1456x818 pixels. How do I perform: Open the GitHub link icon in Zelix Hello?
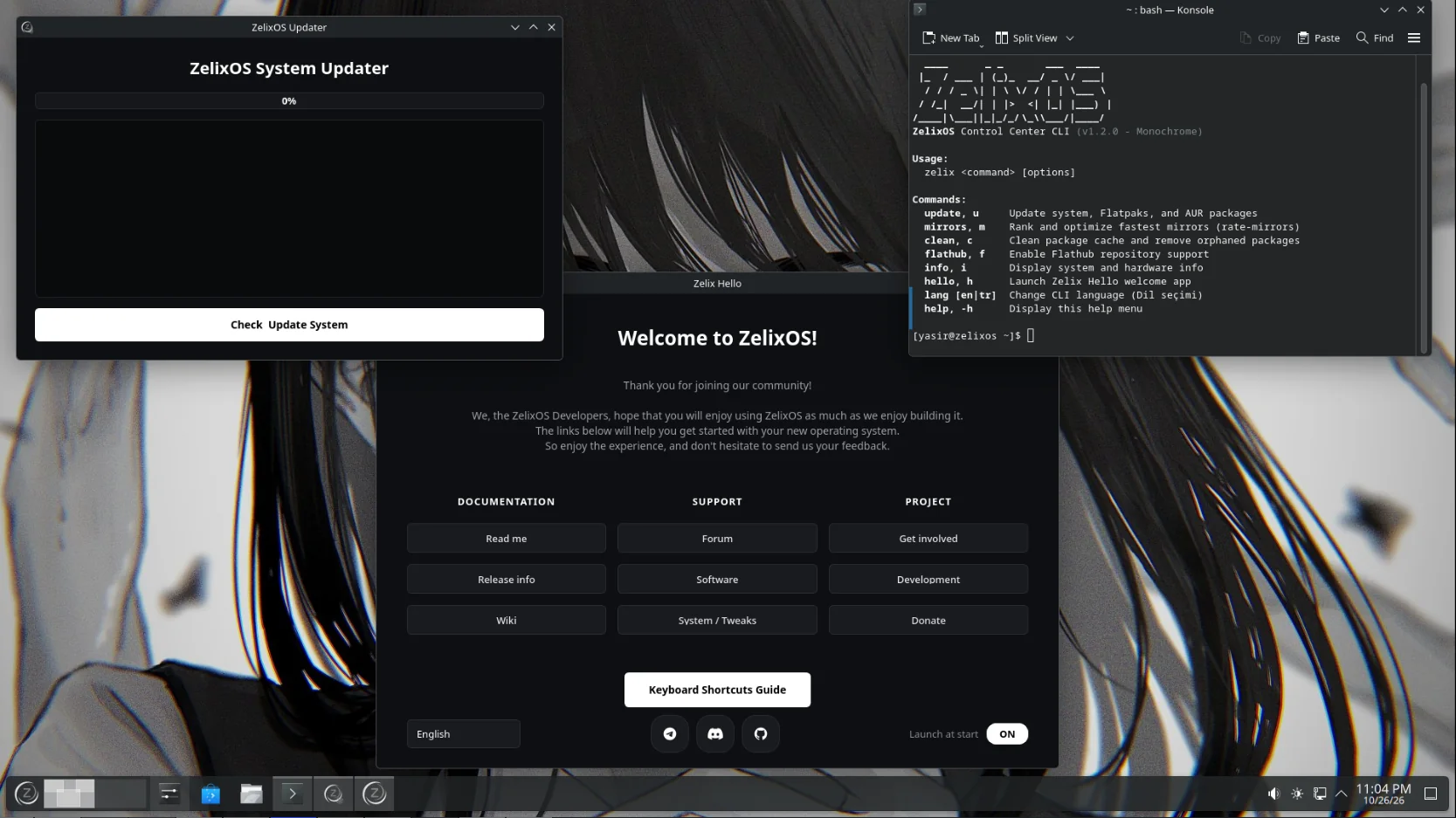coord(761,734)
